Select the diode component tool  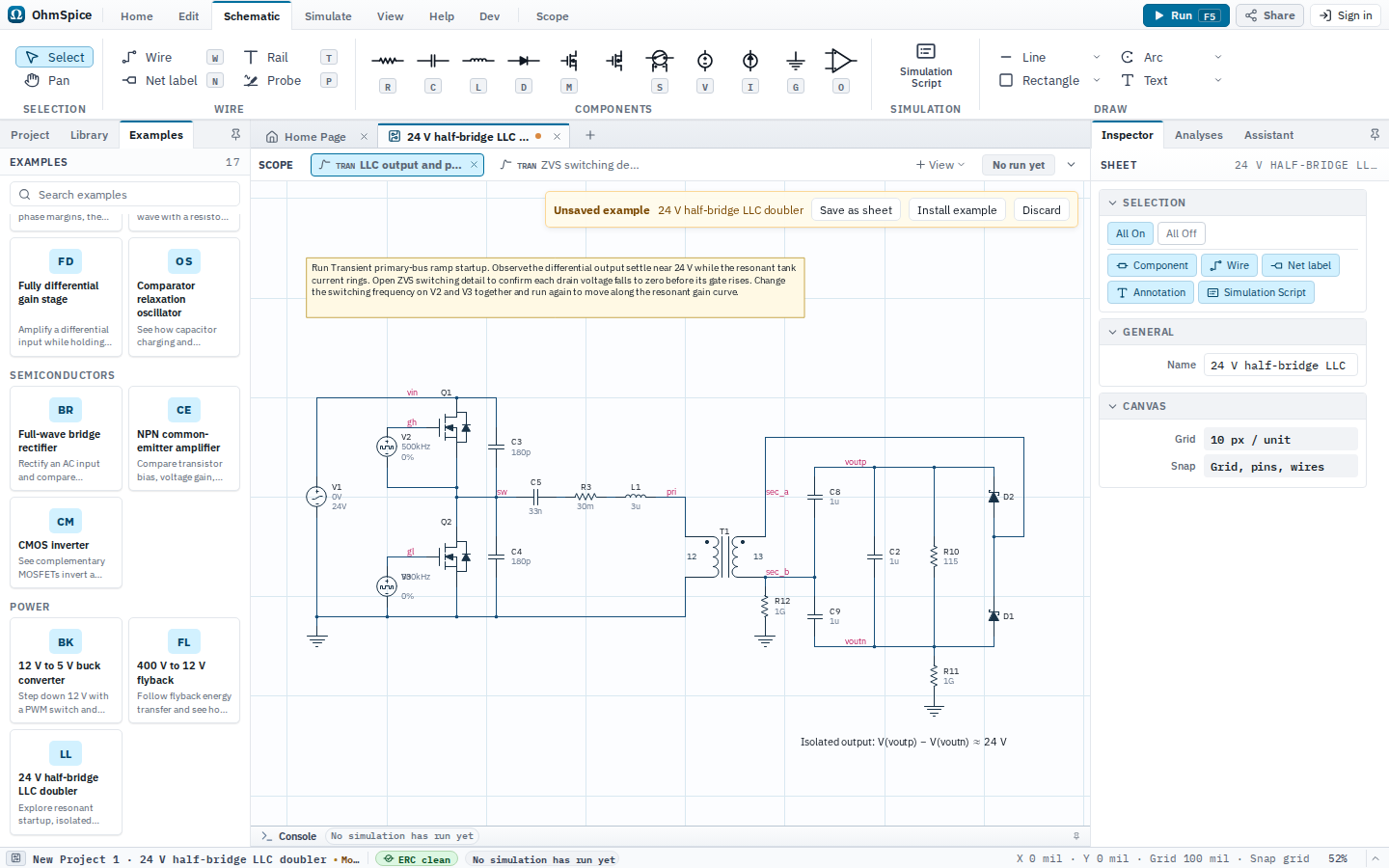coord(524,62)
